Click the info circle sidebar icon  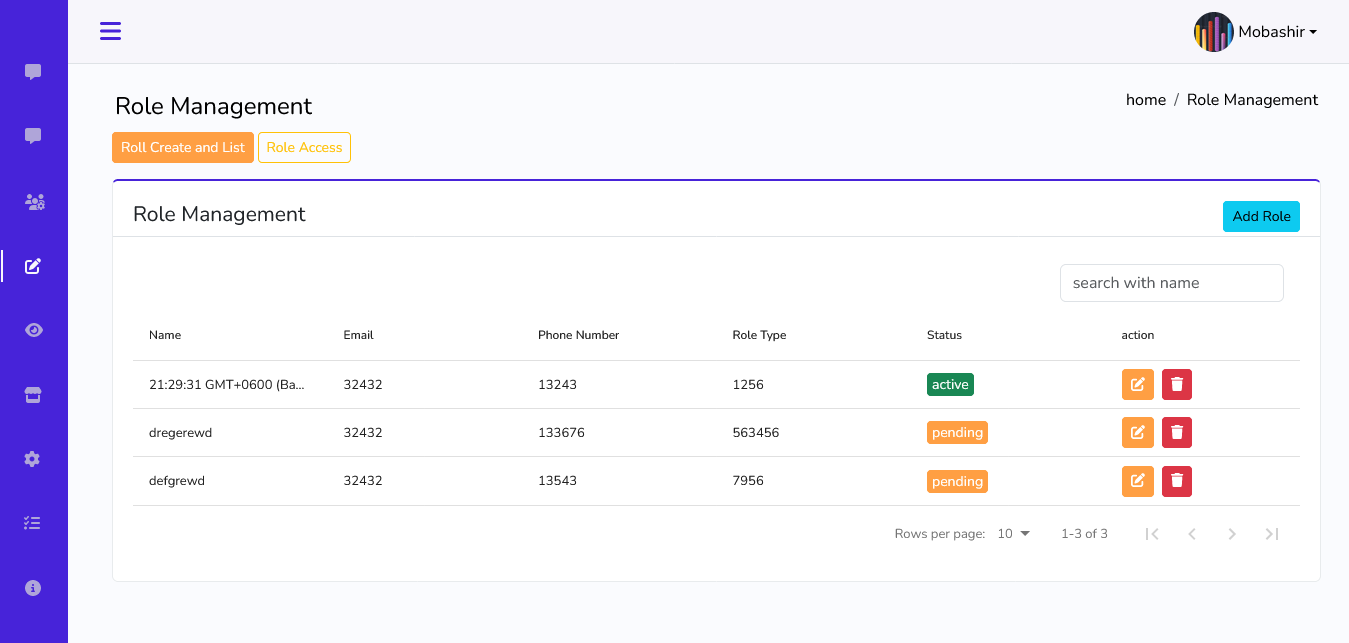[33, 588]
